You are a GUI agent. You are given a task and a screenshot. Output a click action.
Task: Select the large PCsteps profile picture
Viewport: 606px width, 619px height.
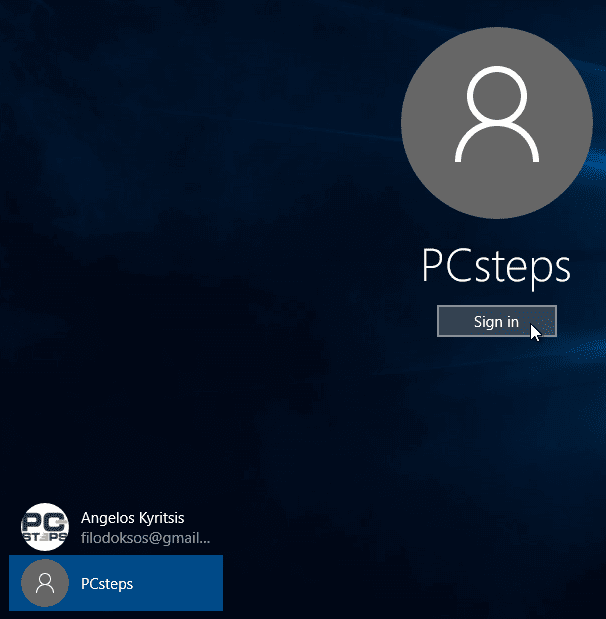click(497, 123)
